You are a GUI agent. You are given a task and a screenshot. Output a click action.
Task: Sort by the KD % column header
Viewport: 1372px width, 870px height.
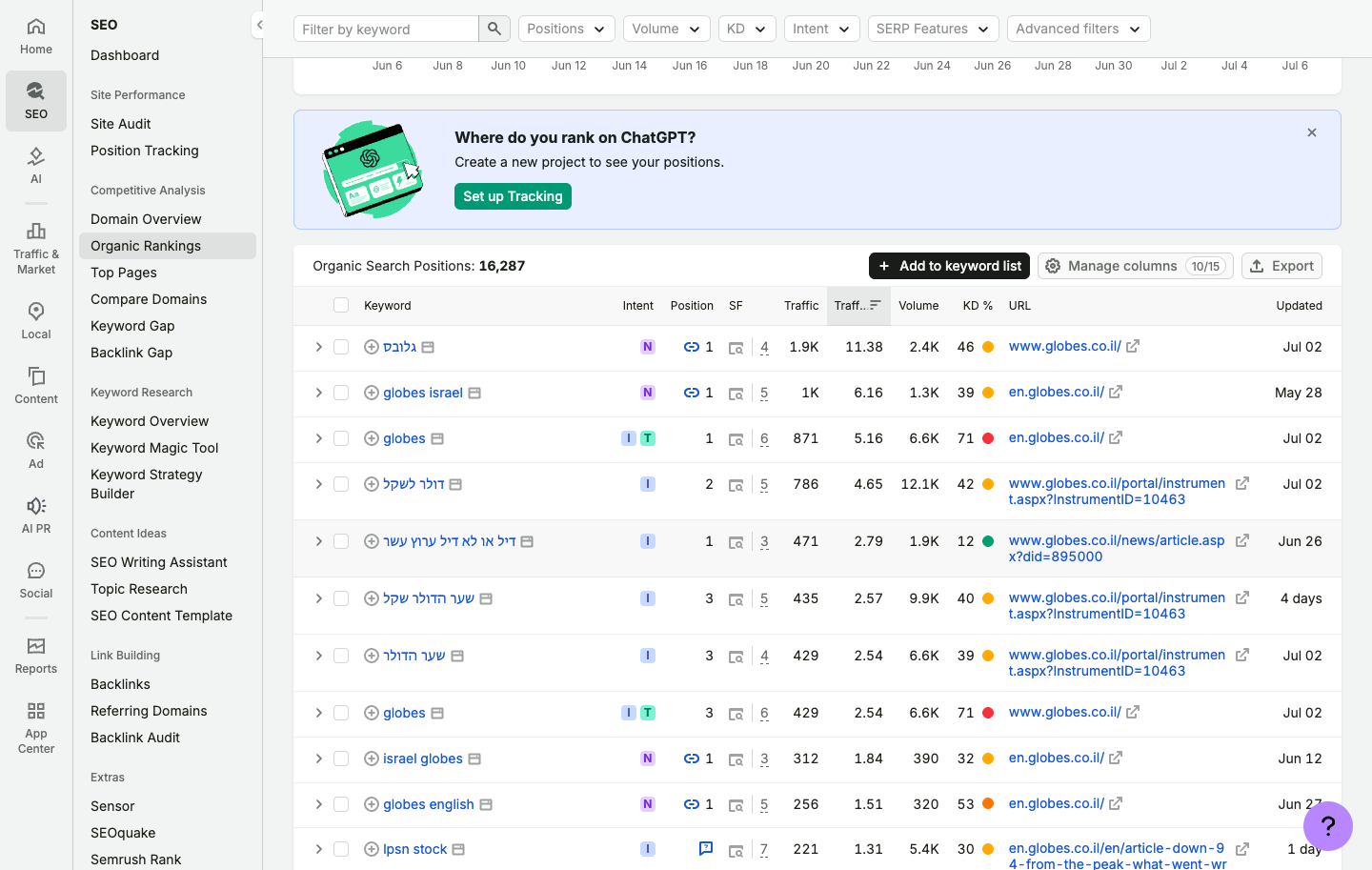[978, 306]
